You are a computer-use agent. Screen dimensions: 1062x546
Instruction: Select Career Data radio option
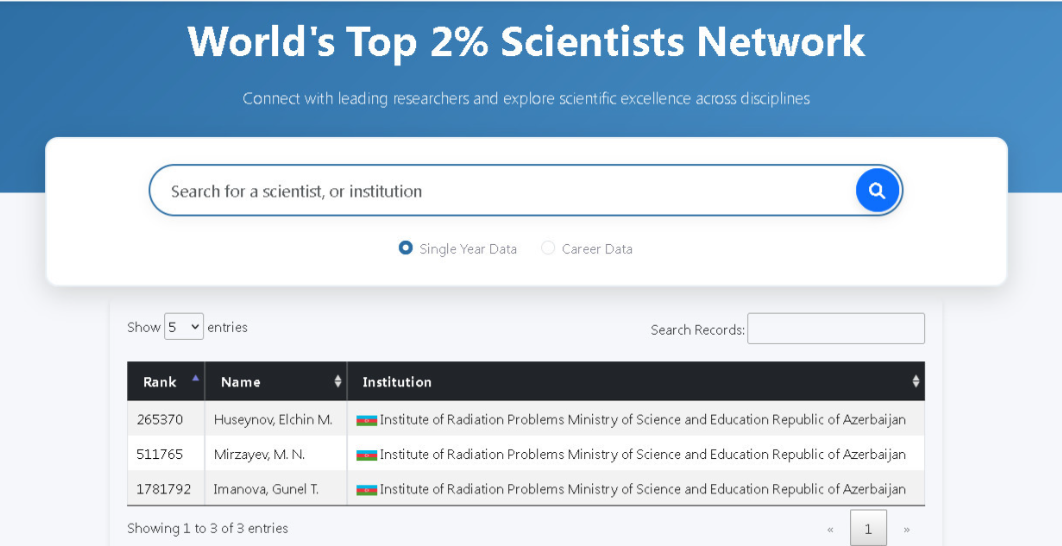pos(548,248)
